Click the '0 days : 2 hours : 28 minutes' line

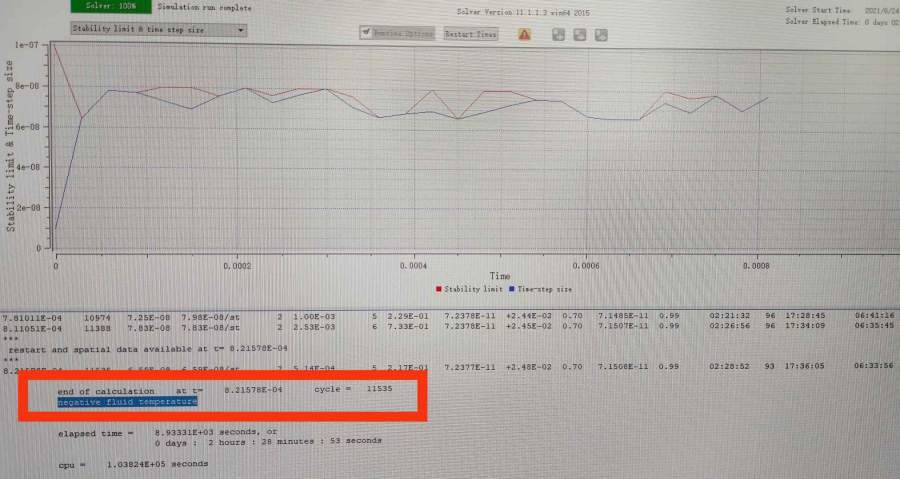click(268, 442)
